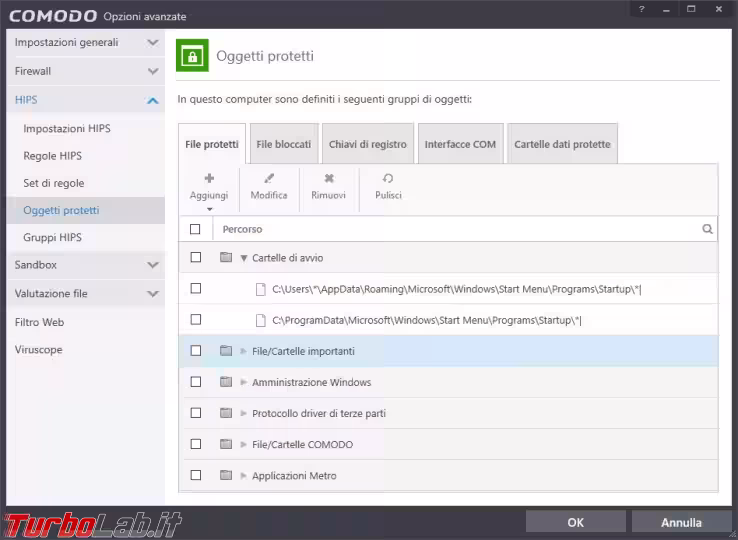The height and width of the screenshot is (540, 738).
Task: Click the Pulisci refresh icon
Action: click(388, 178)
